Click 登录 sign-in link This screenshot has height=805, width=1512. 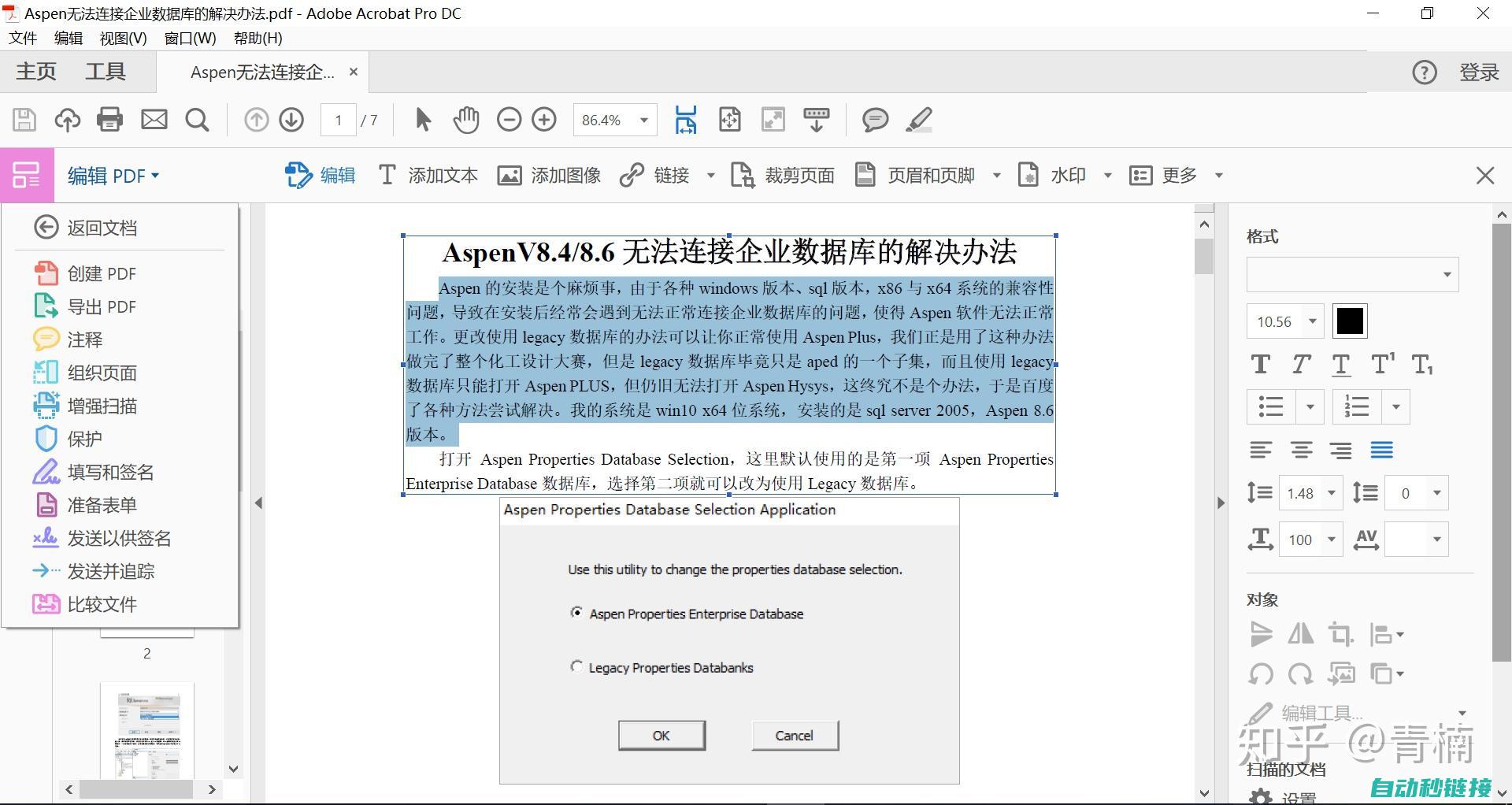[1479, 72]
